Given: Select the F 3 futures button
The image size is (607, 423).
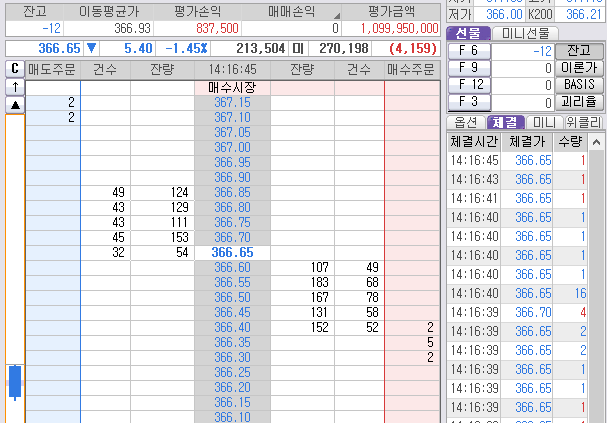Looking at the screenshot, I should pyautogui.click(x=469, y=102).
